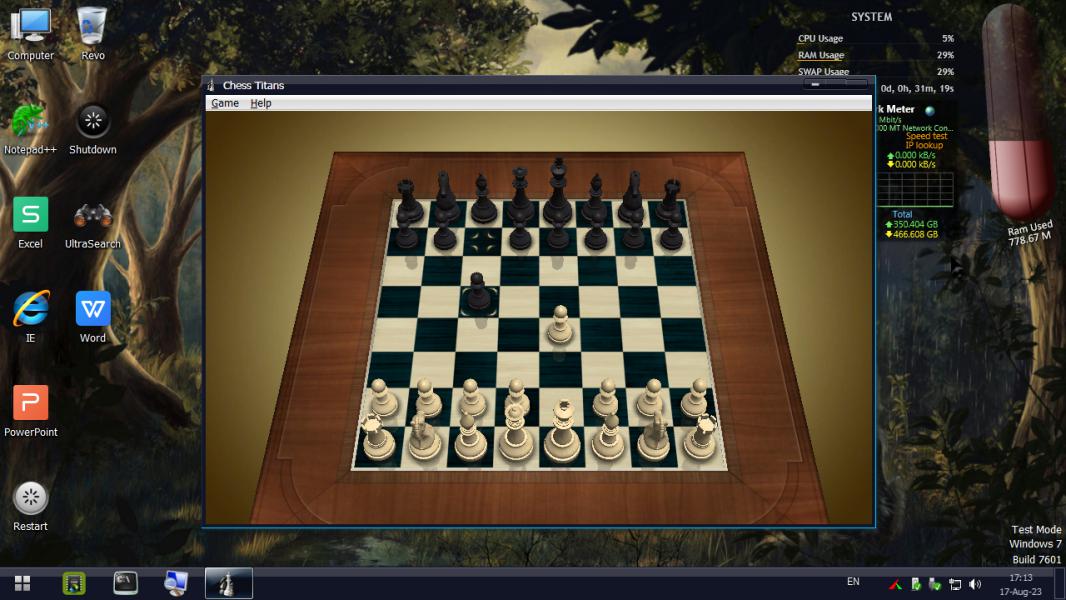Click the green chip taskbar icon

73,583
